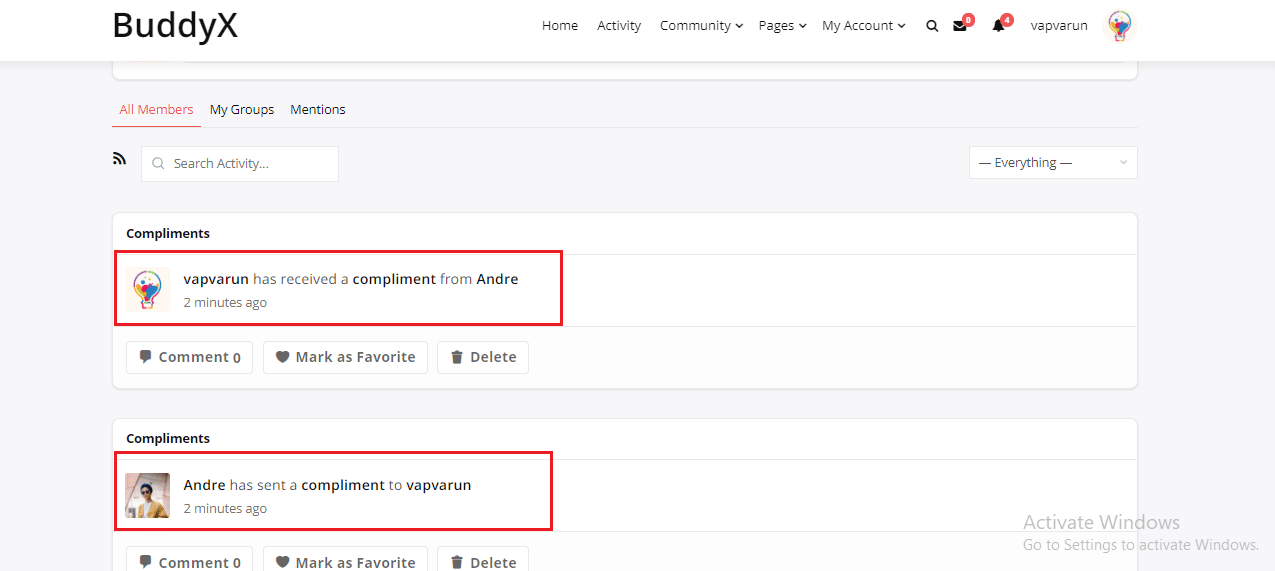Switch to the Mentions tab

[318, 110]
